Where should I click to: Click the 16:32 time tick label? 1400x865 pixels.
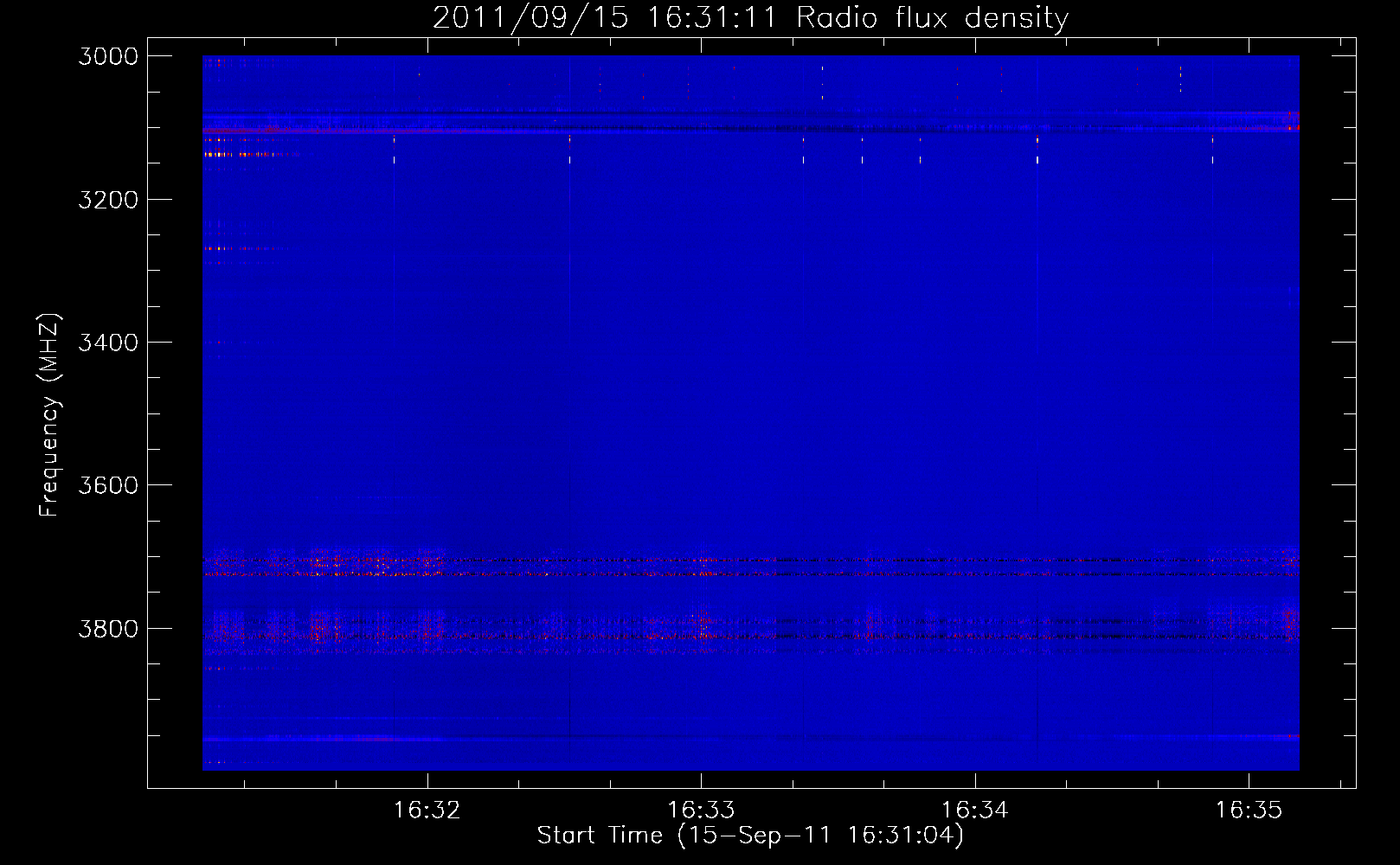pyautogui.click(x=427, y=810)
